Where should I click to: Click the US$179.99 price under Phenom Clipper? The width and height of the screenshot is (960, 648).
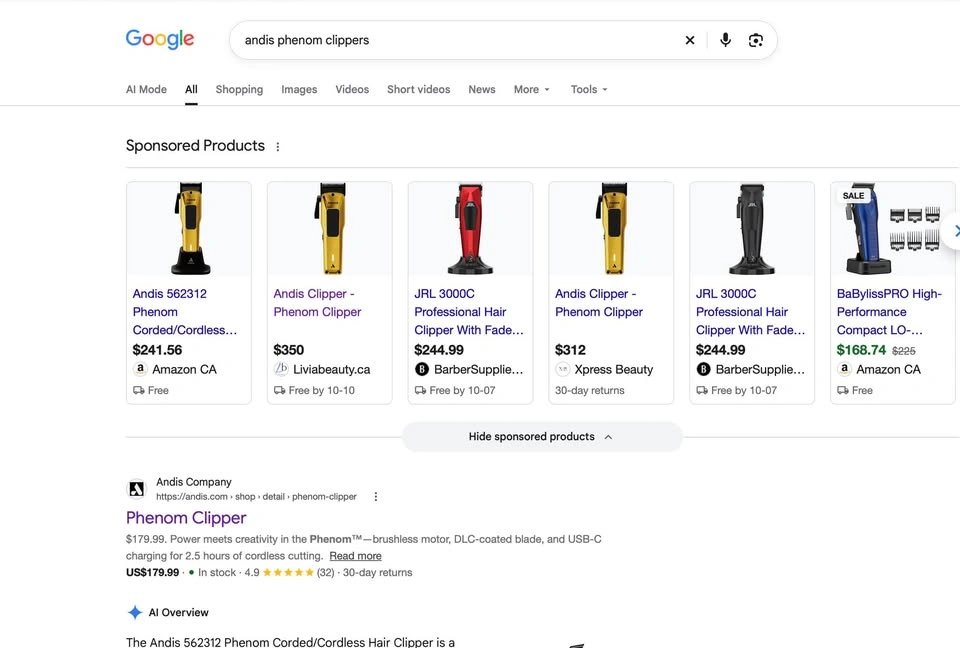tap(152, 573)
